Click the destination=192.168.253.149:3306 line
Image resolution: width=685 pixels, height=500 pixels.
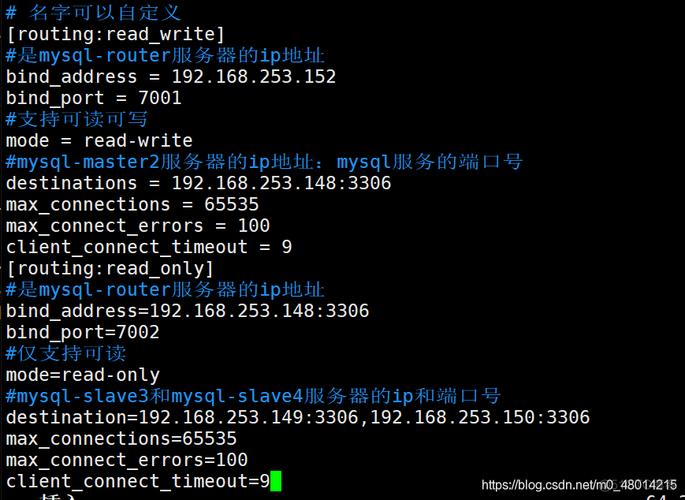click(298, 417)
